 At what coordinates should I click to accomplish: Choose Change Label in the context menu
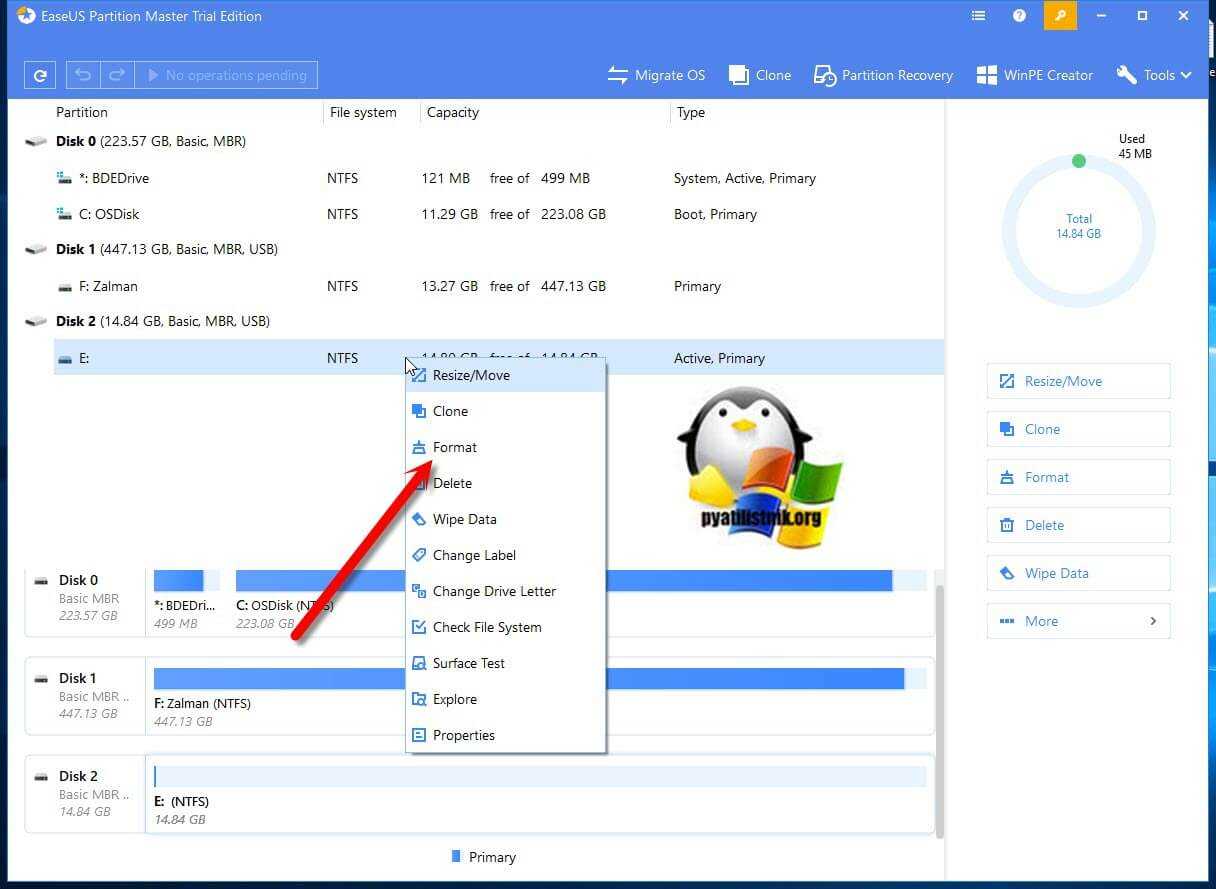pos(505,555)
